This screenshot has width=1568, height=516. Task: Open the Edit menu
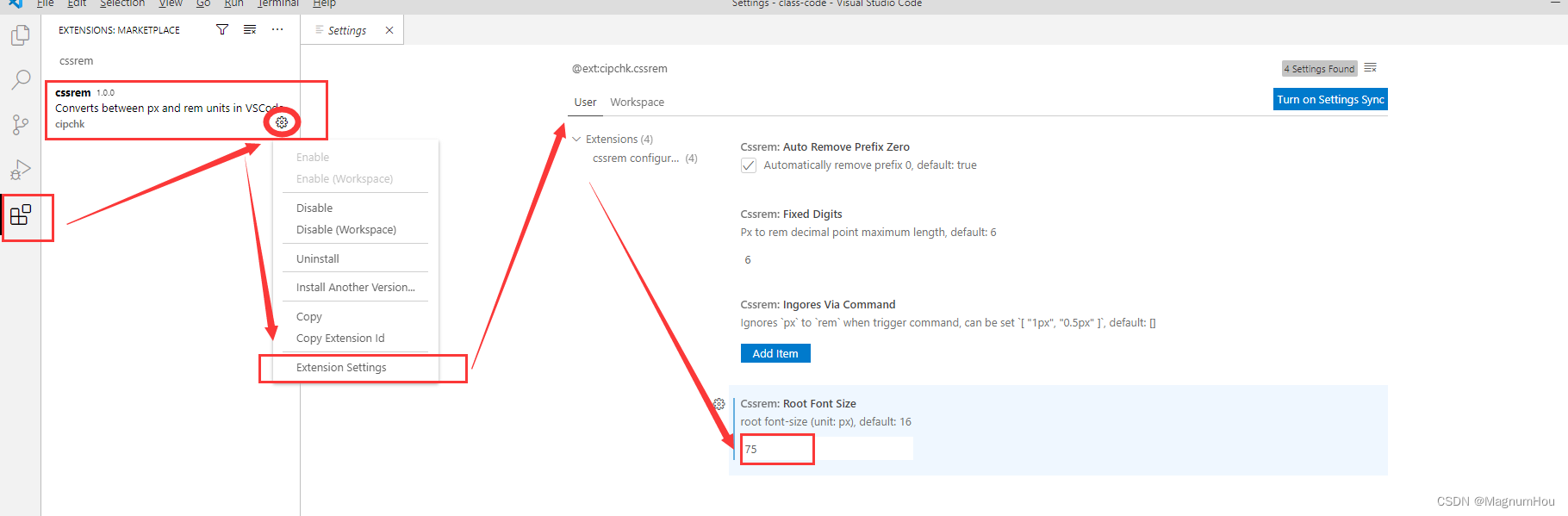pyautogui.click(x=77, y=3)
